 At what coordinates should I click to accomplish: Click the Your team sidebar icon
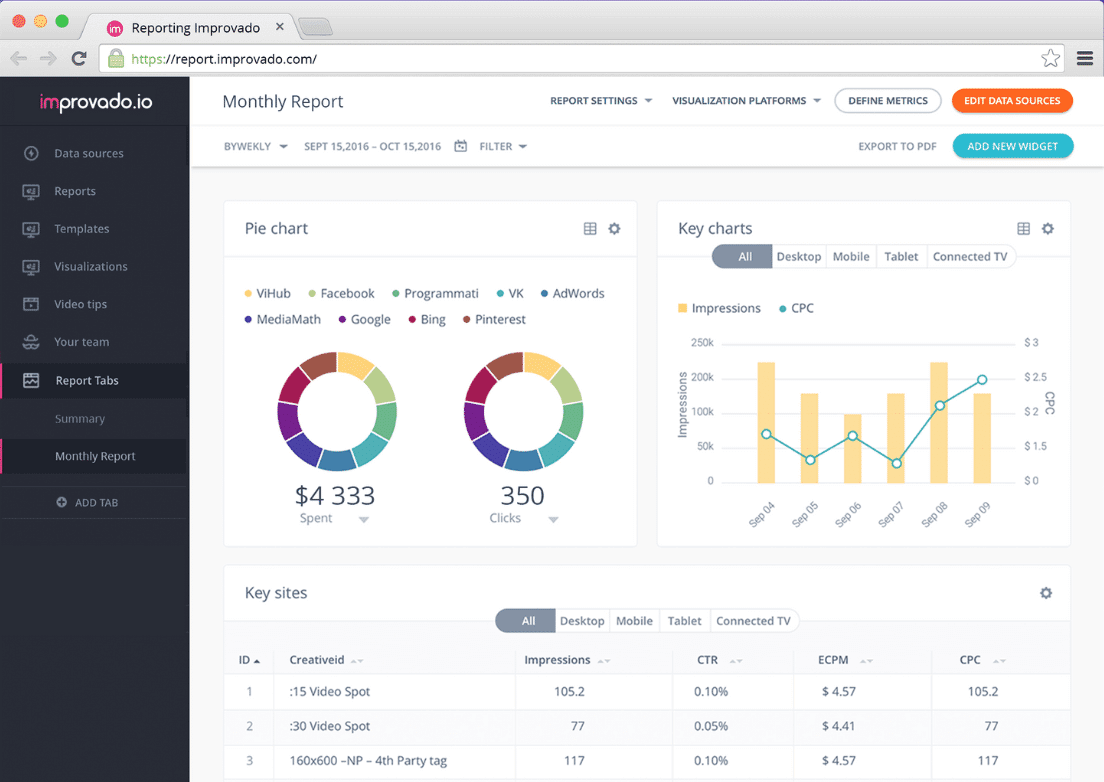click(x=31, y=342)
